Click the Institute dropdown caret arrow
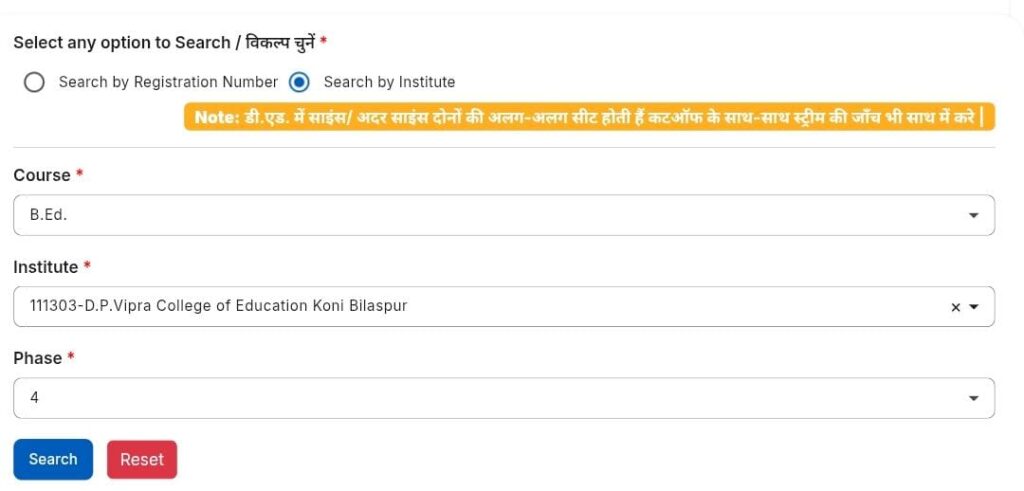This screenshot has height=491, width=1024. pos(974,307)
